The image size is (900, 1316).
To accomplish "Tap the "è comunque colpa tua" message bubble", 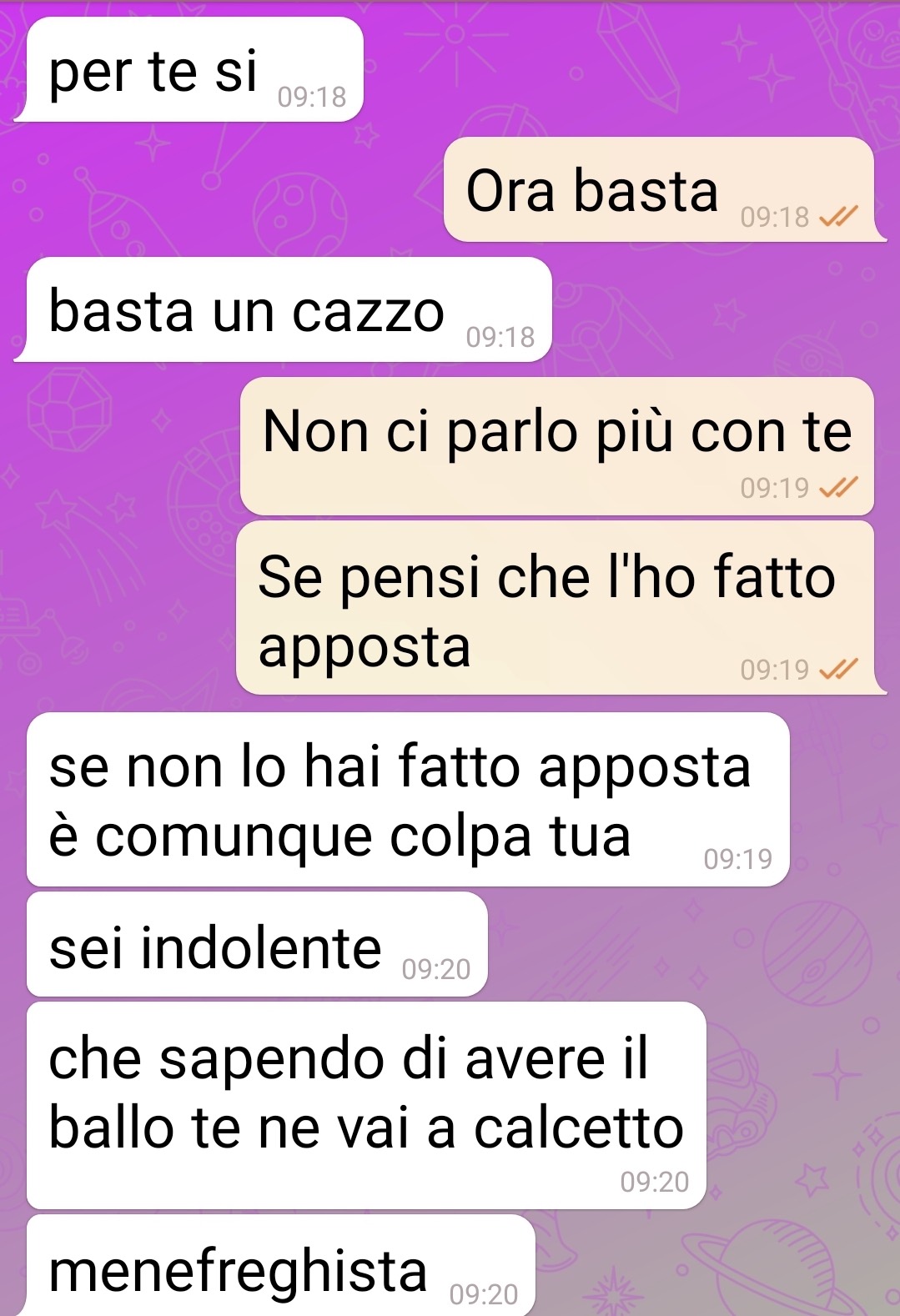I will pos(408,799).
